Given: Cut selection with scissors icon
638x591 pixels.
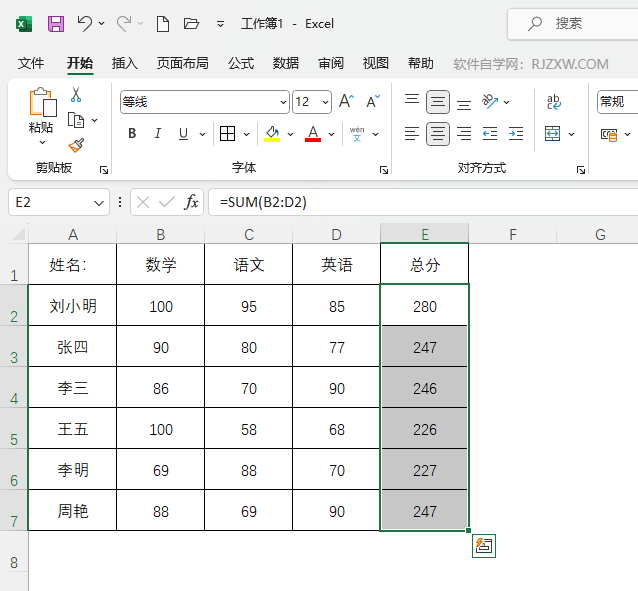Looking at the screenshot, I should pyautogui.click(x=76, y=94).
